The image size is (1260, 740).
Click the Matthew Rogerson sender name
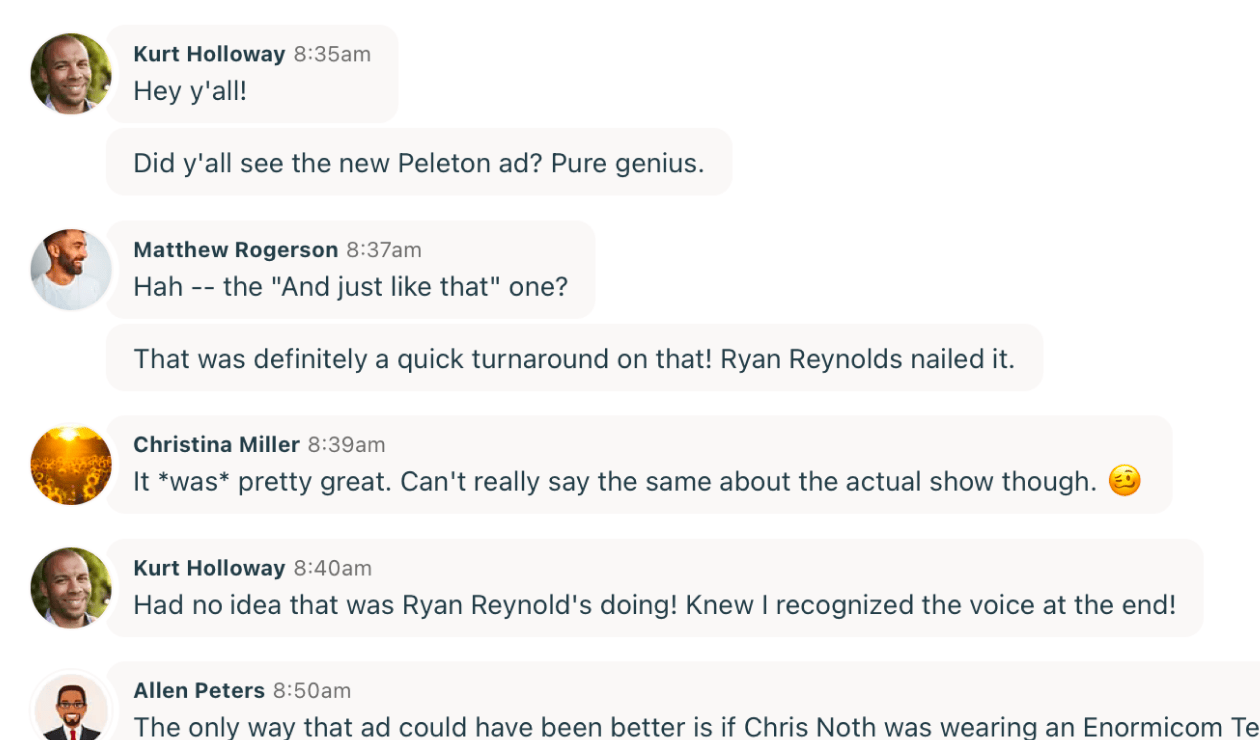point(236,250)
